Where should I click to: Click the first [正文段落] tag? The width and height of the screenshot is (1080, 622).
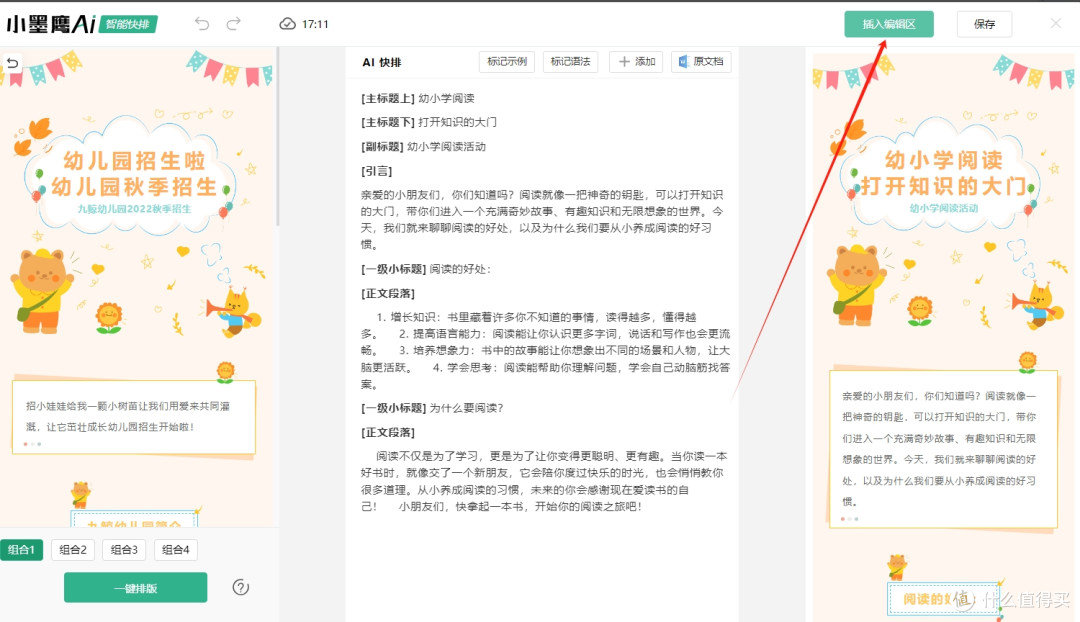[388, 294]
